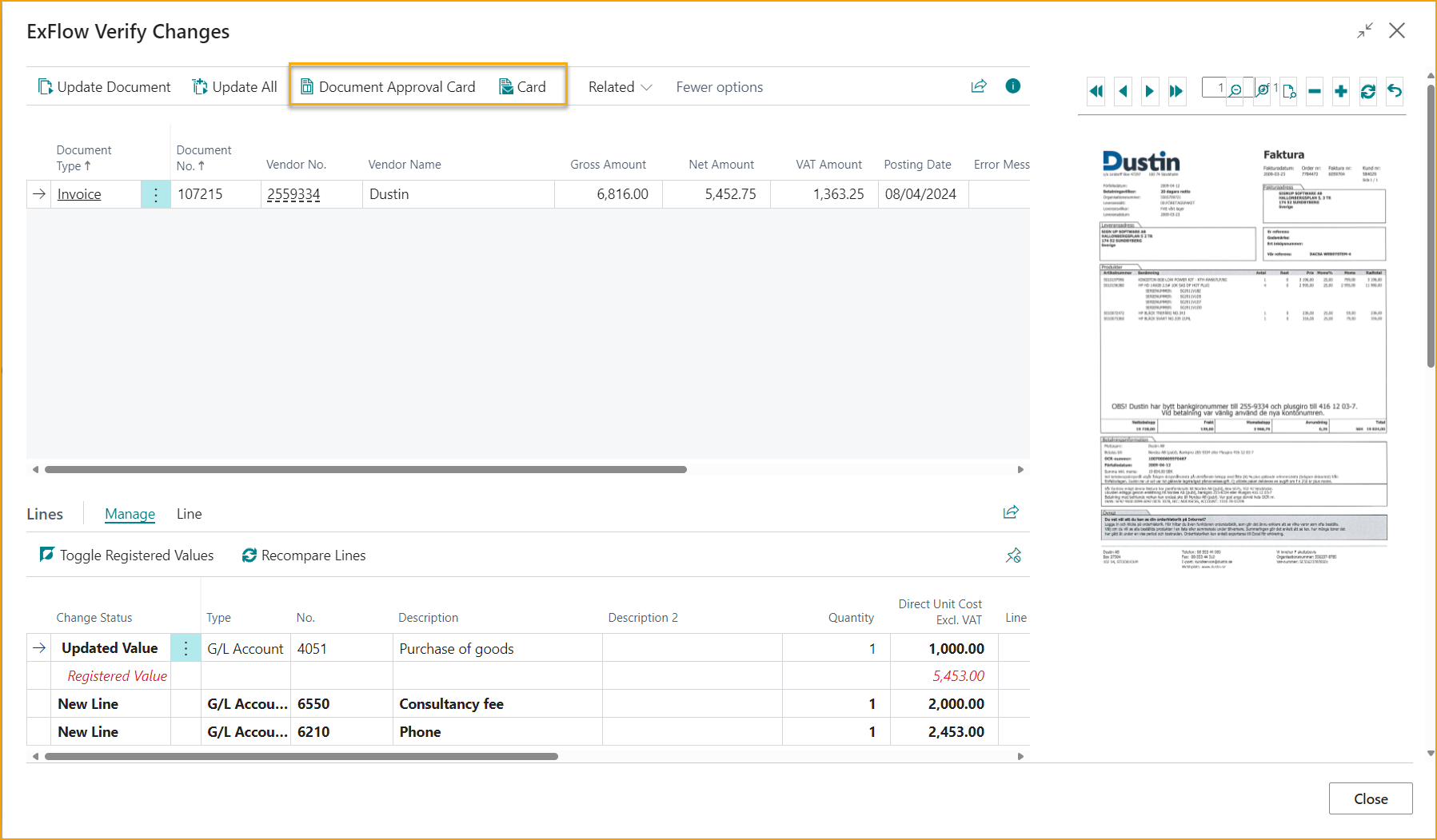Screen dimensions: 1437x840
Task: Open options menu for Updated Value line
Action: [x=186, y=648]
